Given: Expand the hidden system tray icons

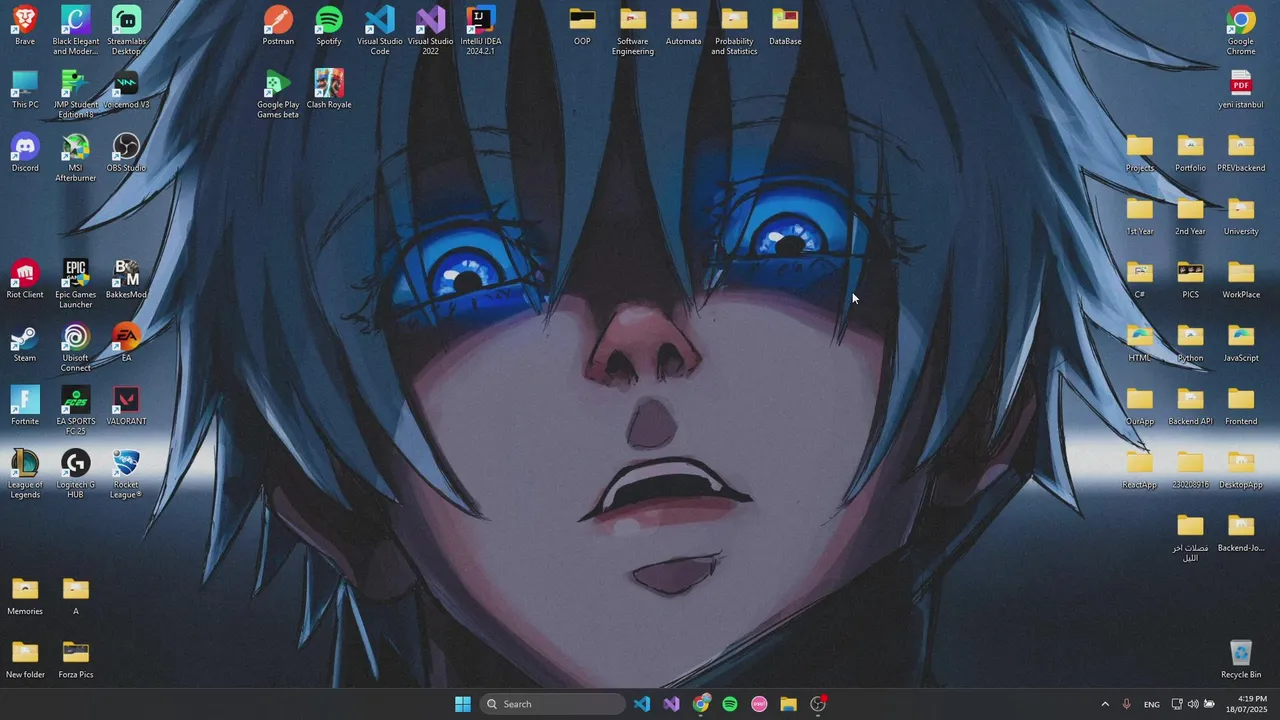Looking at the screenshot, I should [1105, 704].
